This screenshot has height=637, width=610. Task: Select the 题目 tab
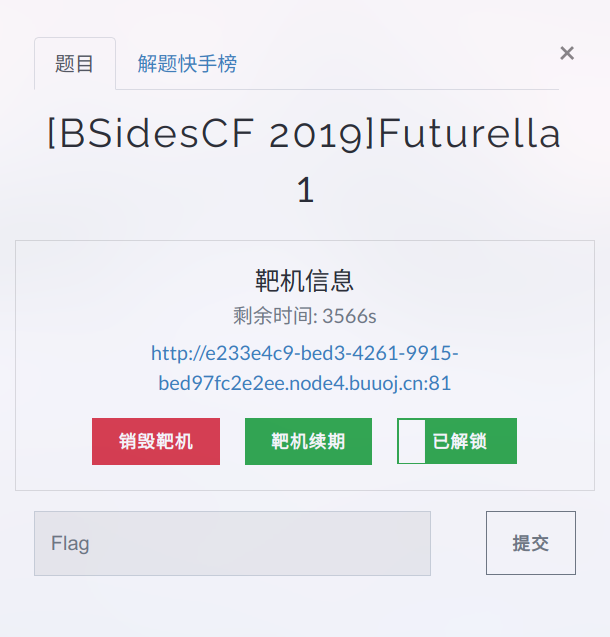pyautogui.click(x=75, y=64)
